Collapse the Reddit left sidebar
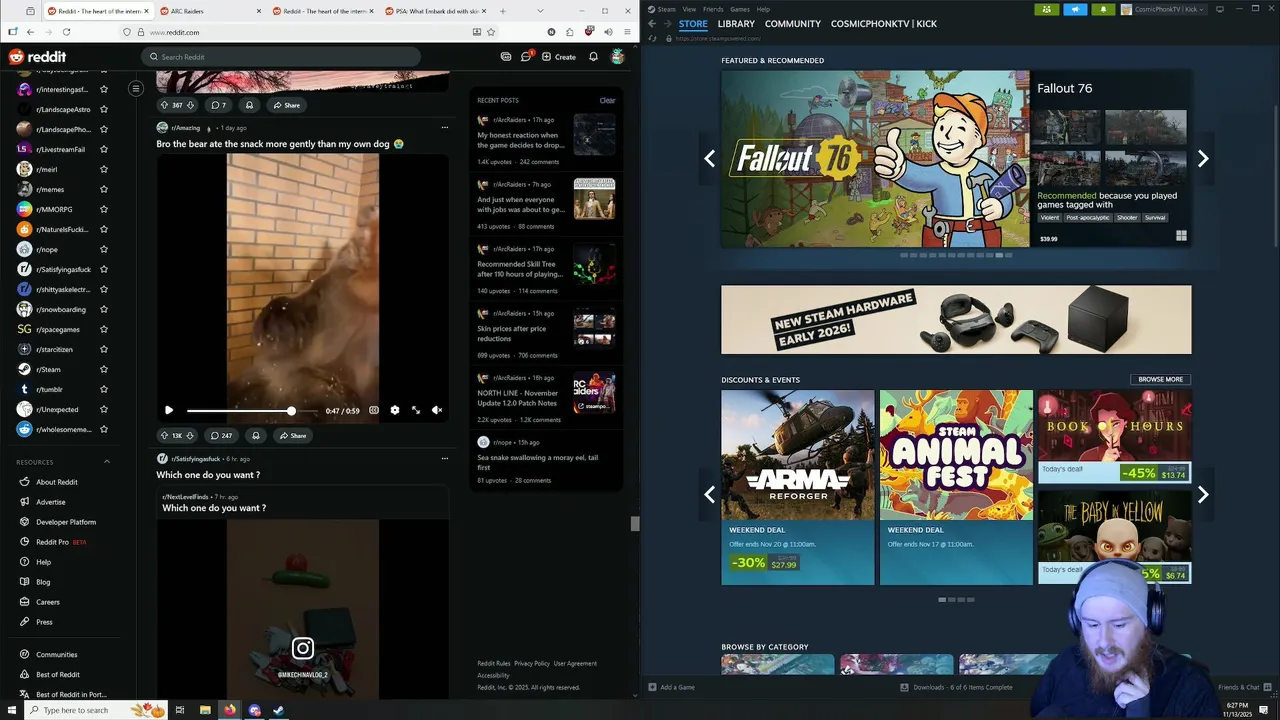Image resolution: width=1280 pixels, height=720 pixels. tap(136, 88)
